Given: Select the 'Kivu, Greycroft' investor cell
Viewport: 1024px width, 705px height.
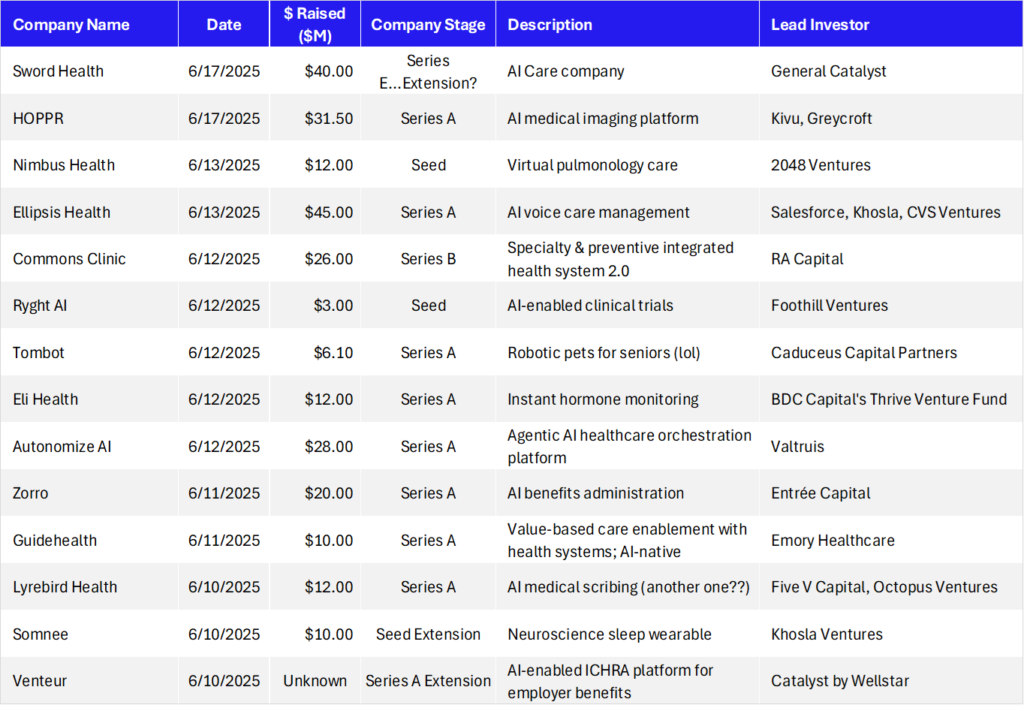Looking at the screenshot, I should 891,118.
